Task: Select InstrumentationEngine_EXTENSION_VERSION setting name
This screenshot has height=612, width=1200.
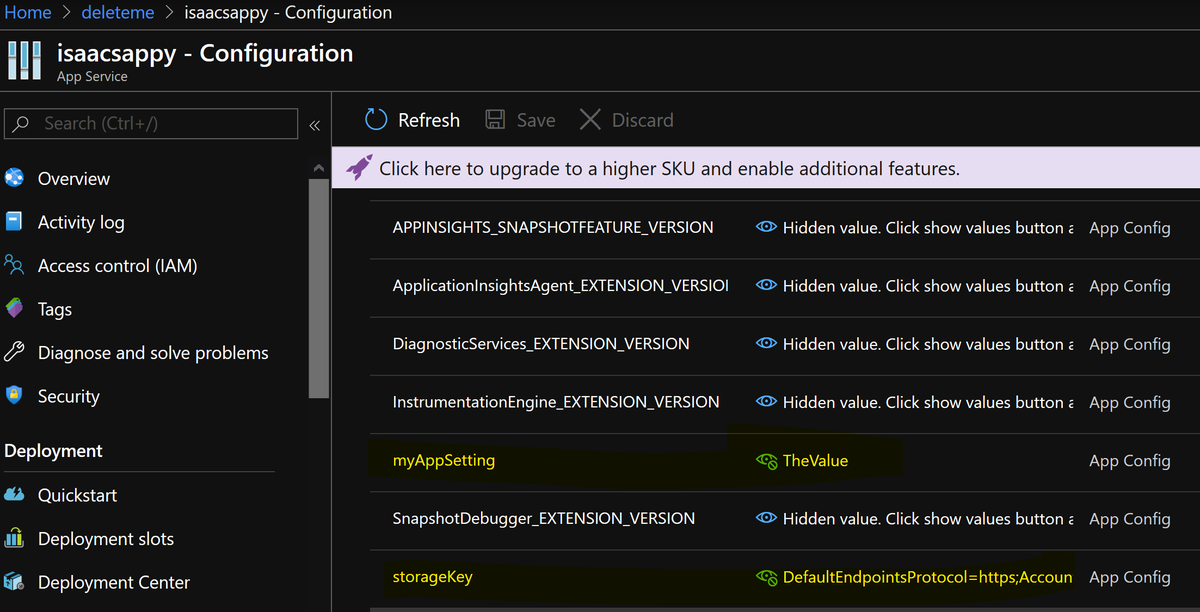Action: click(x=556, y=402)
